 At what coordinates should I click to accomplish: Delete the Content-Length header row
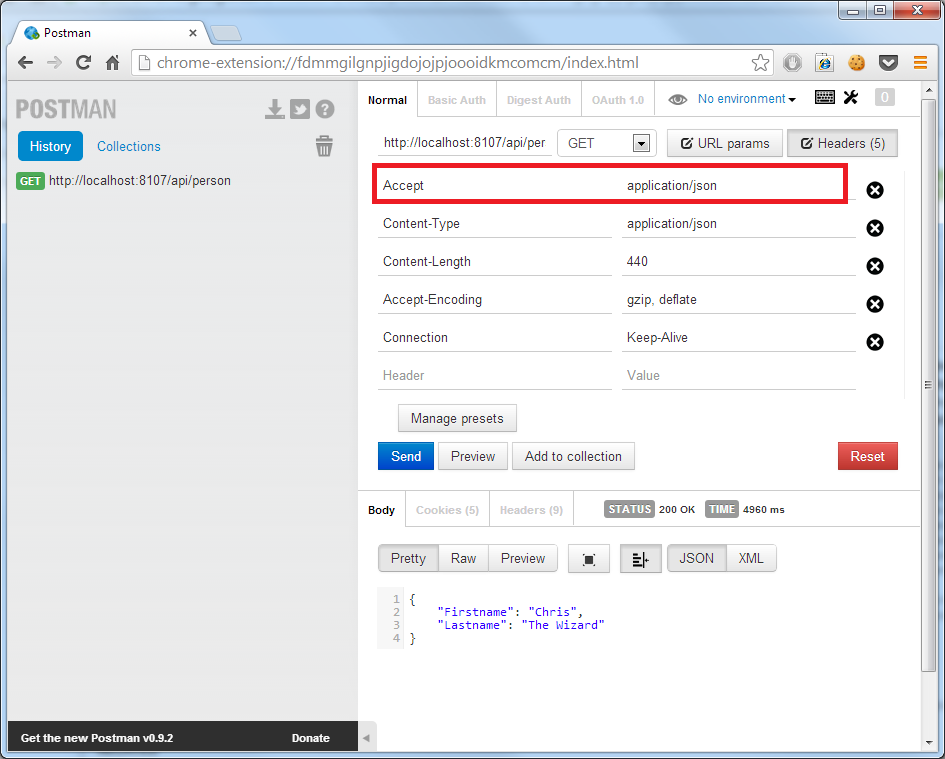874,266
